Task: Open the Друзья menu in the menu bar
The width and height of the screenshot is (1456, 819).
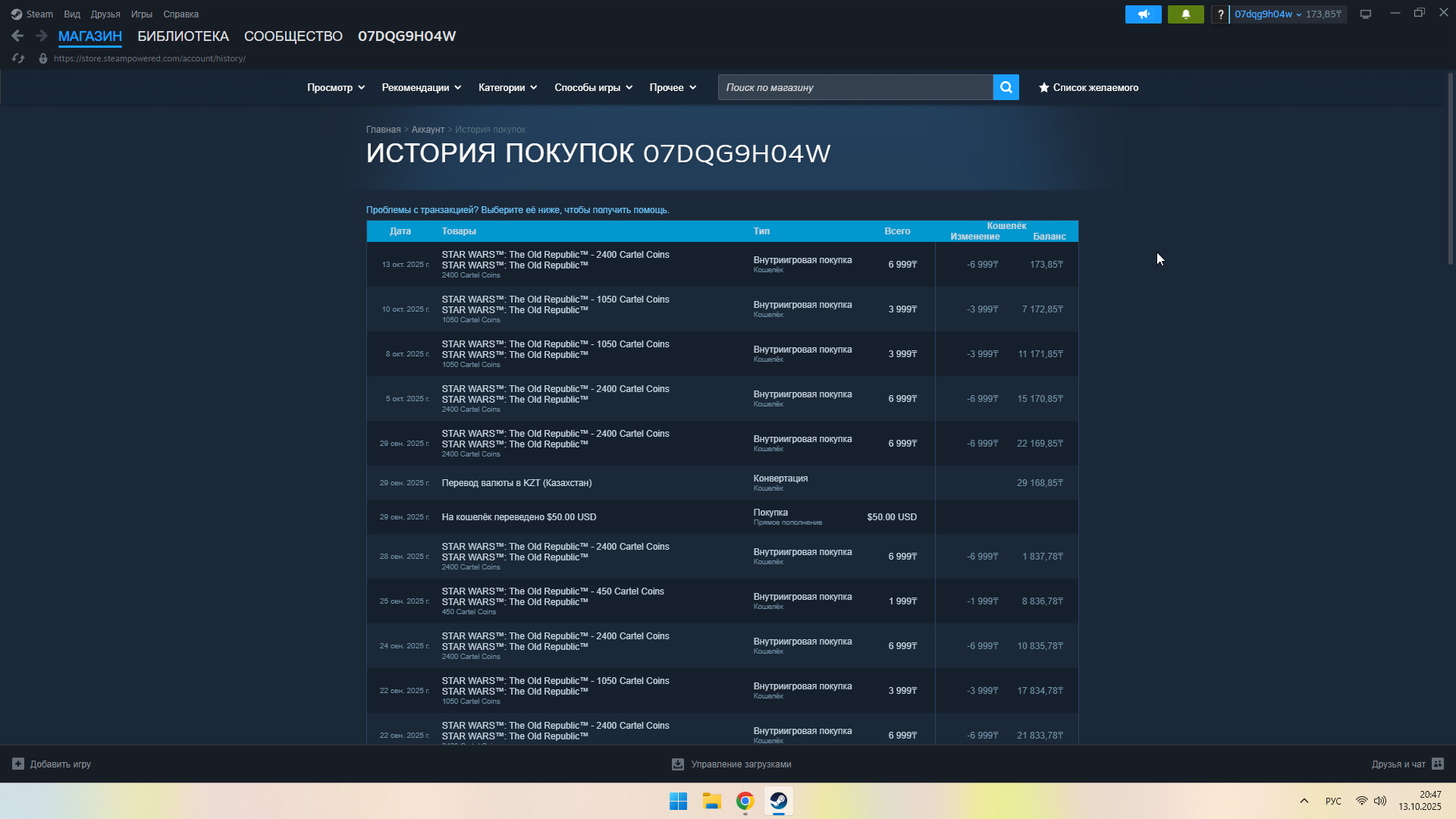Action: [x=105, y=14]
